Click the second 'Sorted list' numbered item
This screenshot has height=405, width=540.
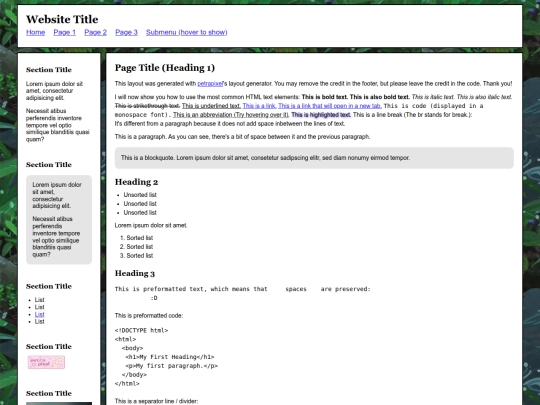coord(139,247)
